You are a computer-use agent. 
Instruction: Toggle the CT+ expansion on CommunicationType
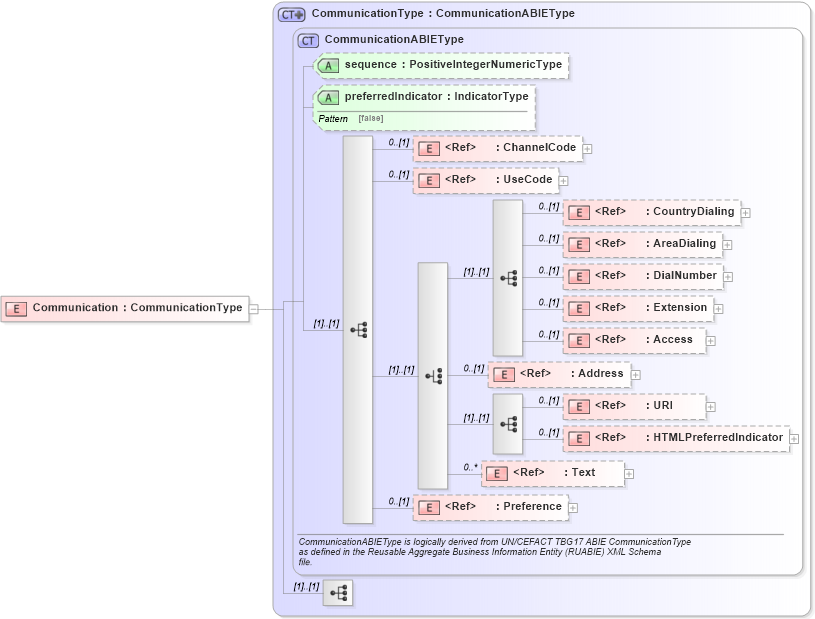pos(289,13)
